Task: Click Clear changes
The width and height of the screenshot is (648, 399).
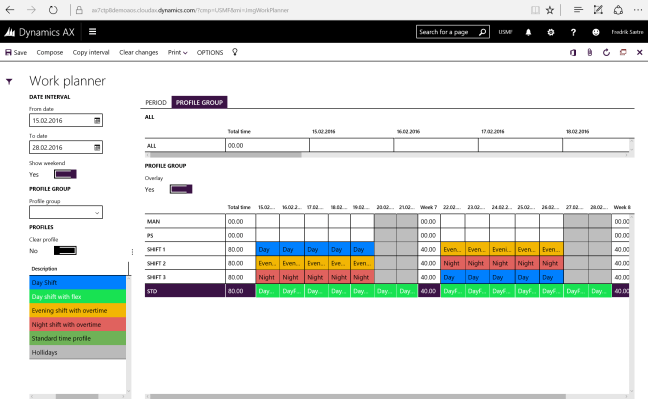Action: (x=138, y=53)
